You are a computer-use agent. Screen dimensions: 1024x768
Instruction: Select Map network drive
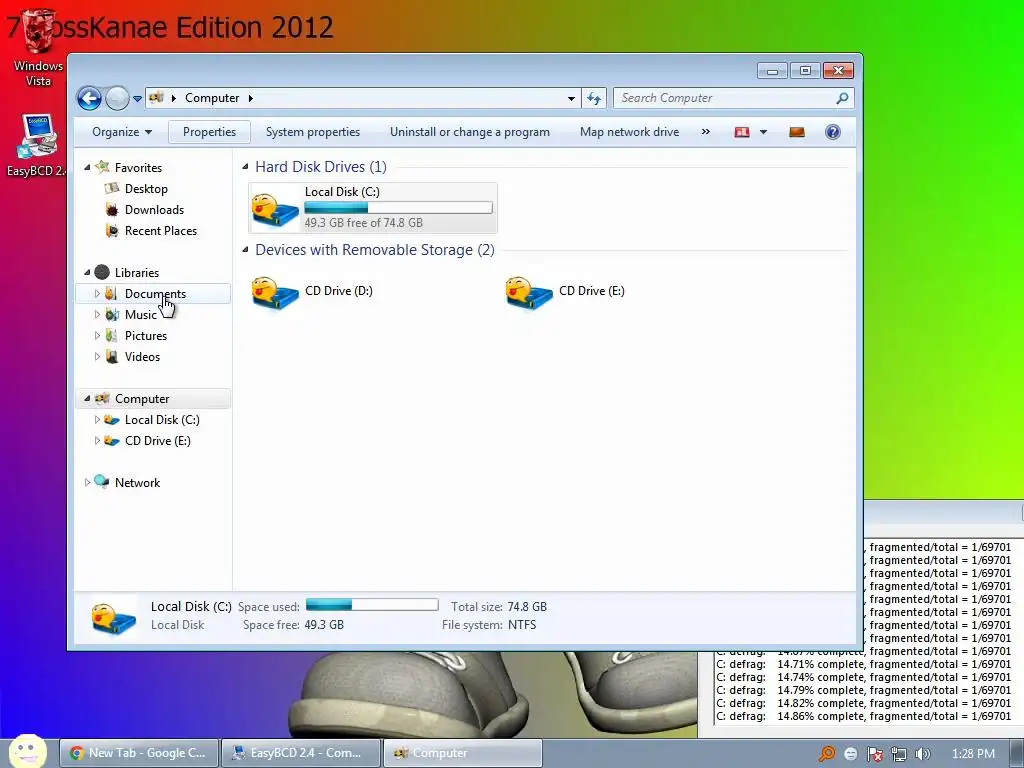(x=630, y=132)
